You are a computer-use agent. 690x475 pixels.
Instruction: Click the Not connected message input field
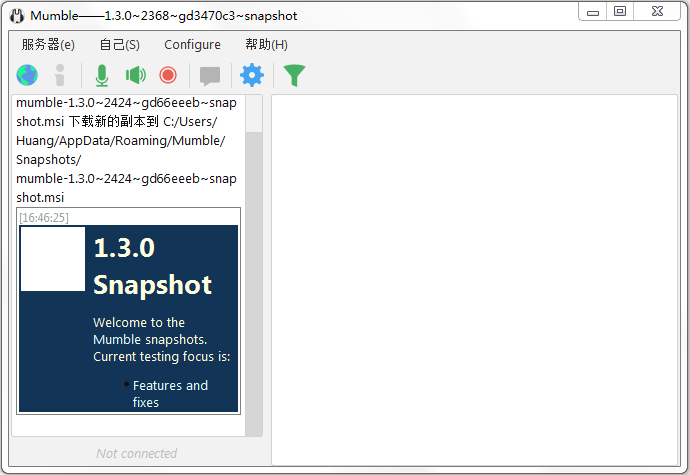point(136,453)
